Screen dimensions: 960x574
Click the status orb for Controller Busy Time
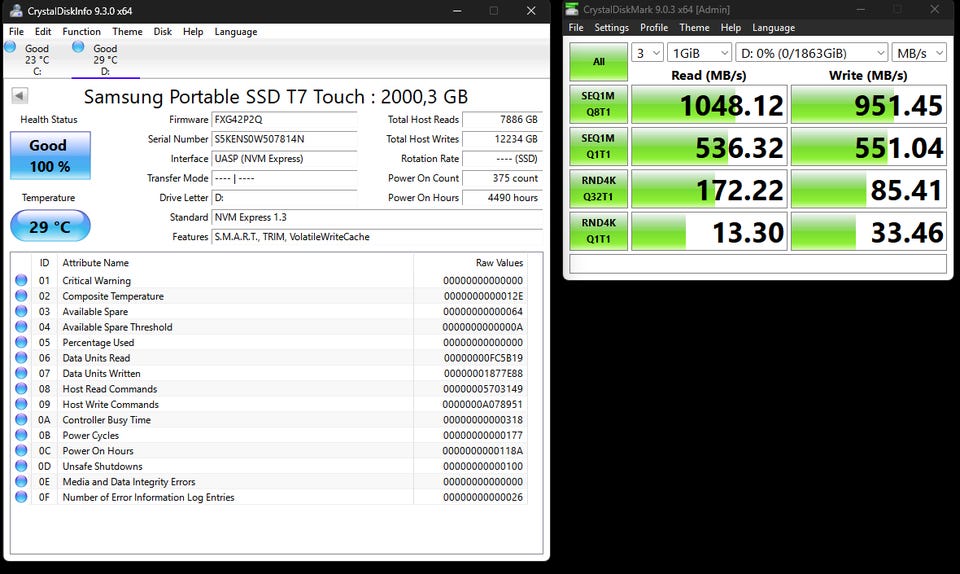[21, 419]
